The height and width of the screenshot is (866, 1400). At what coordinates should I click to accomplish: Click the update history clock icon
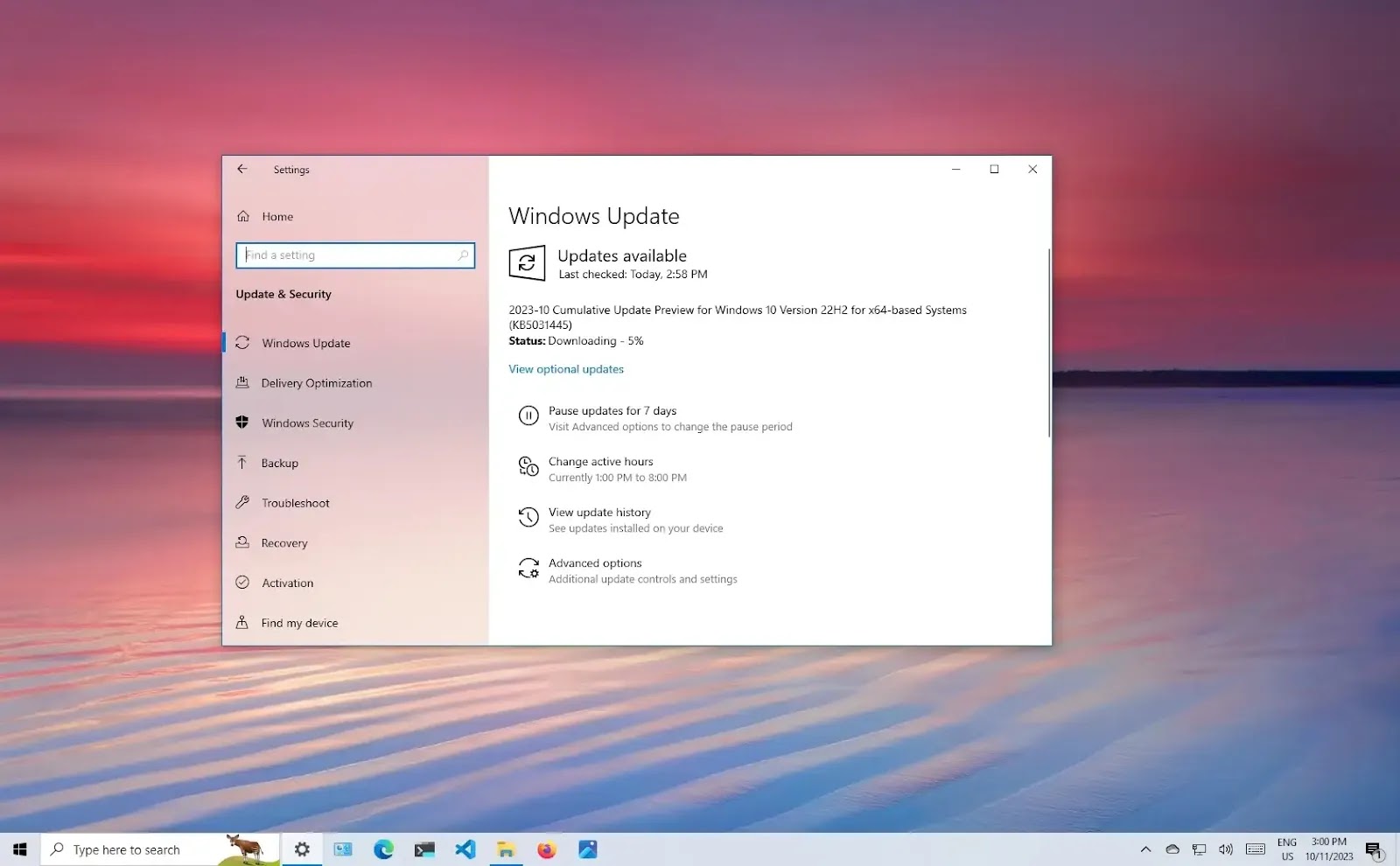click(528, 517)
